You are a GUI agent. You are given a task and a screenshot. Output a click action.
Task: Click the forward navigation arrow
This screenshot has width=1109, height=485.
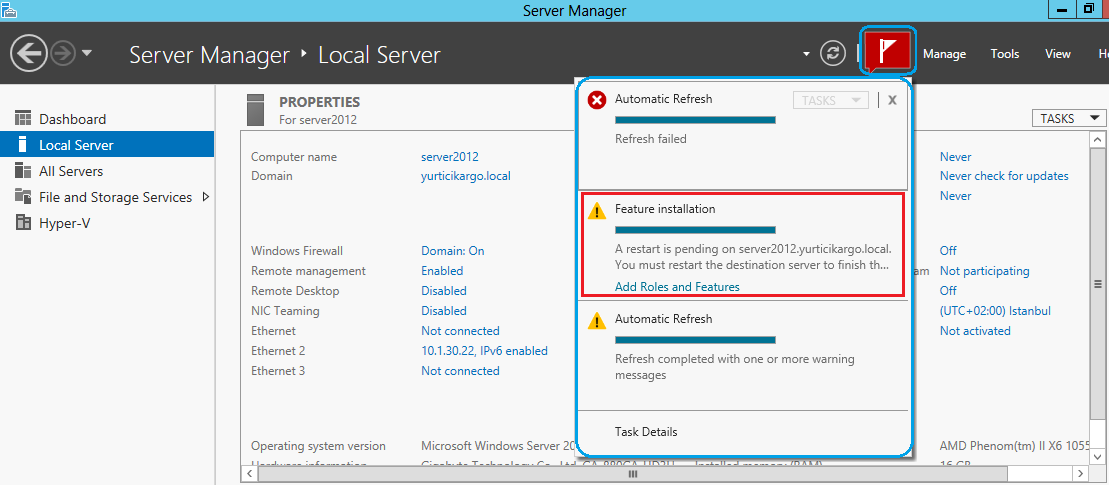[x=63, y=53]
